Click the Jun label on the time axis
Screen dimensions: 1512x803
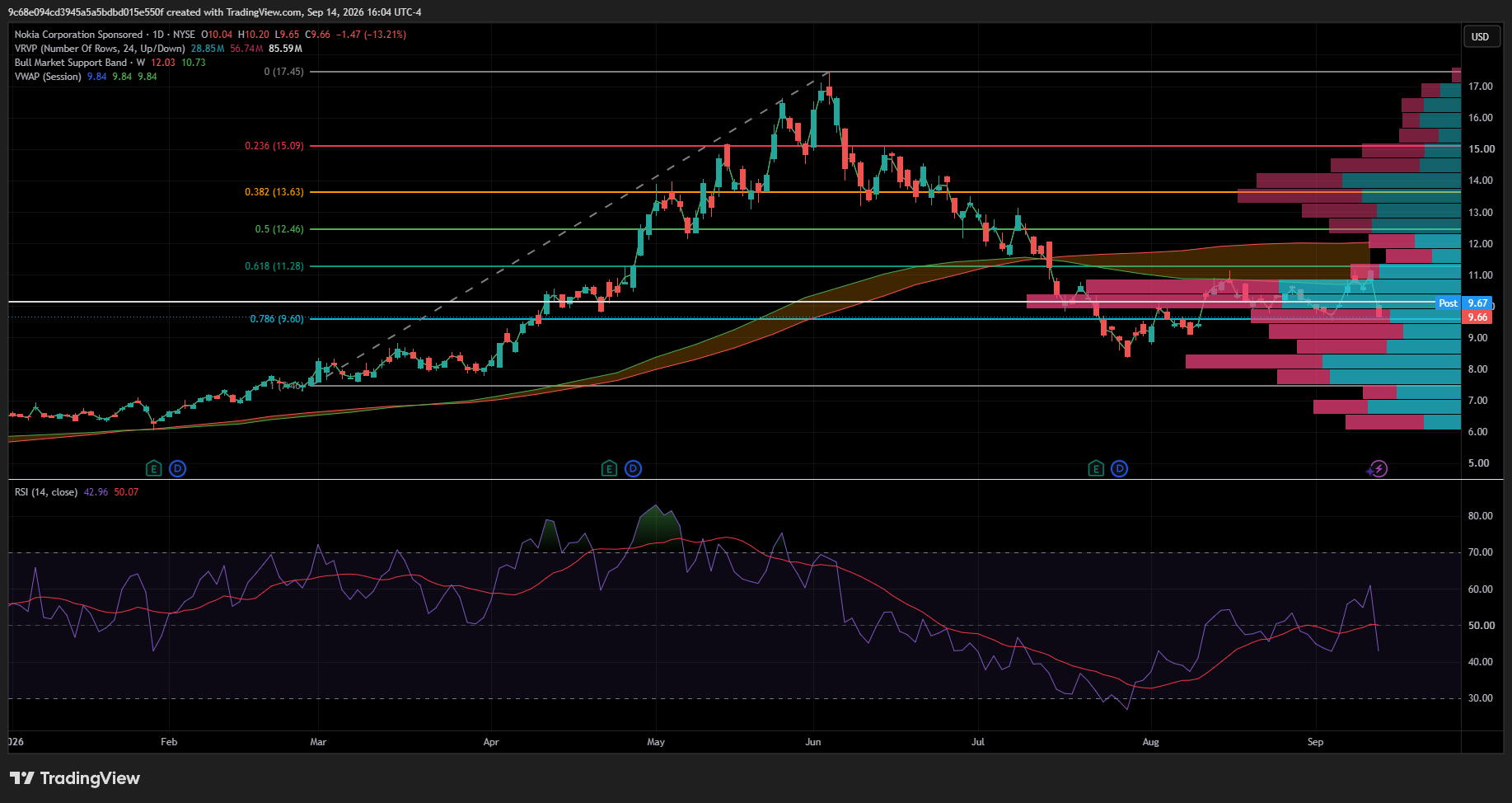(x=813, y=742)
